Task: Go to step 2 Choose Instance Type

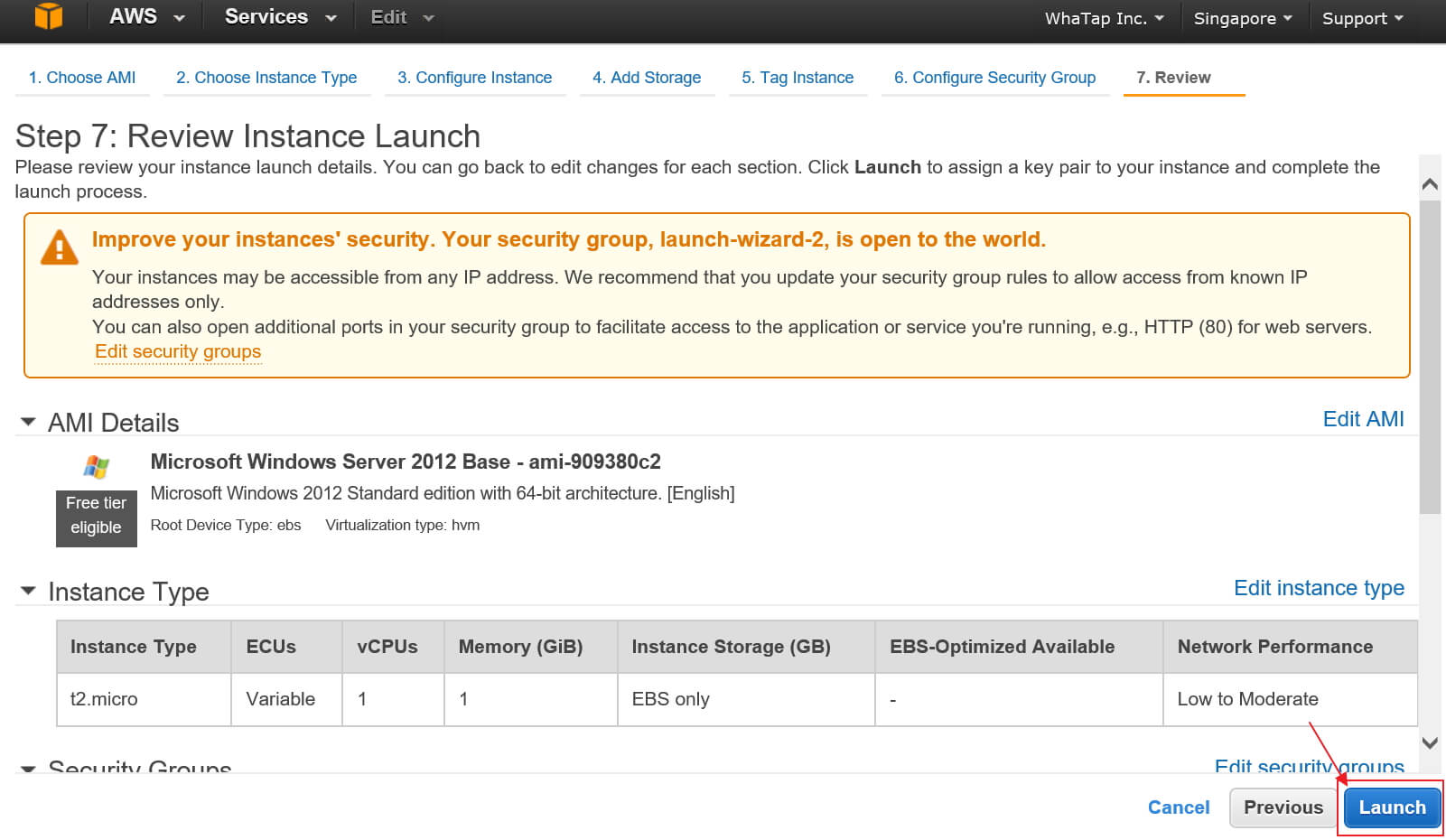Action: tap(266, 78)
